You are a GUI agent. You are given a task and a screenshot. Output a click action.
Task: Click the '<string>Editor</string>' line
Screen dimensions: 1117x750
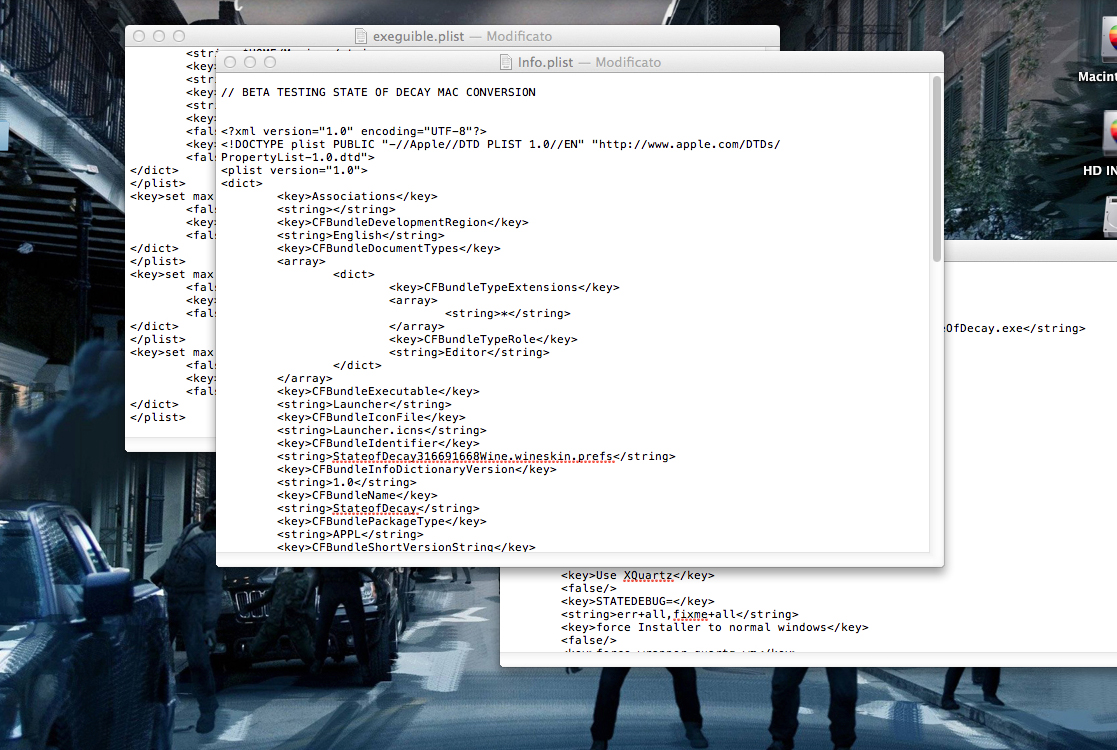469,353
